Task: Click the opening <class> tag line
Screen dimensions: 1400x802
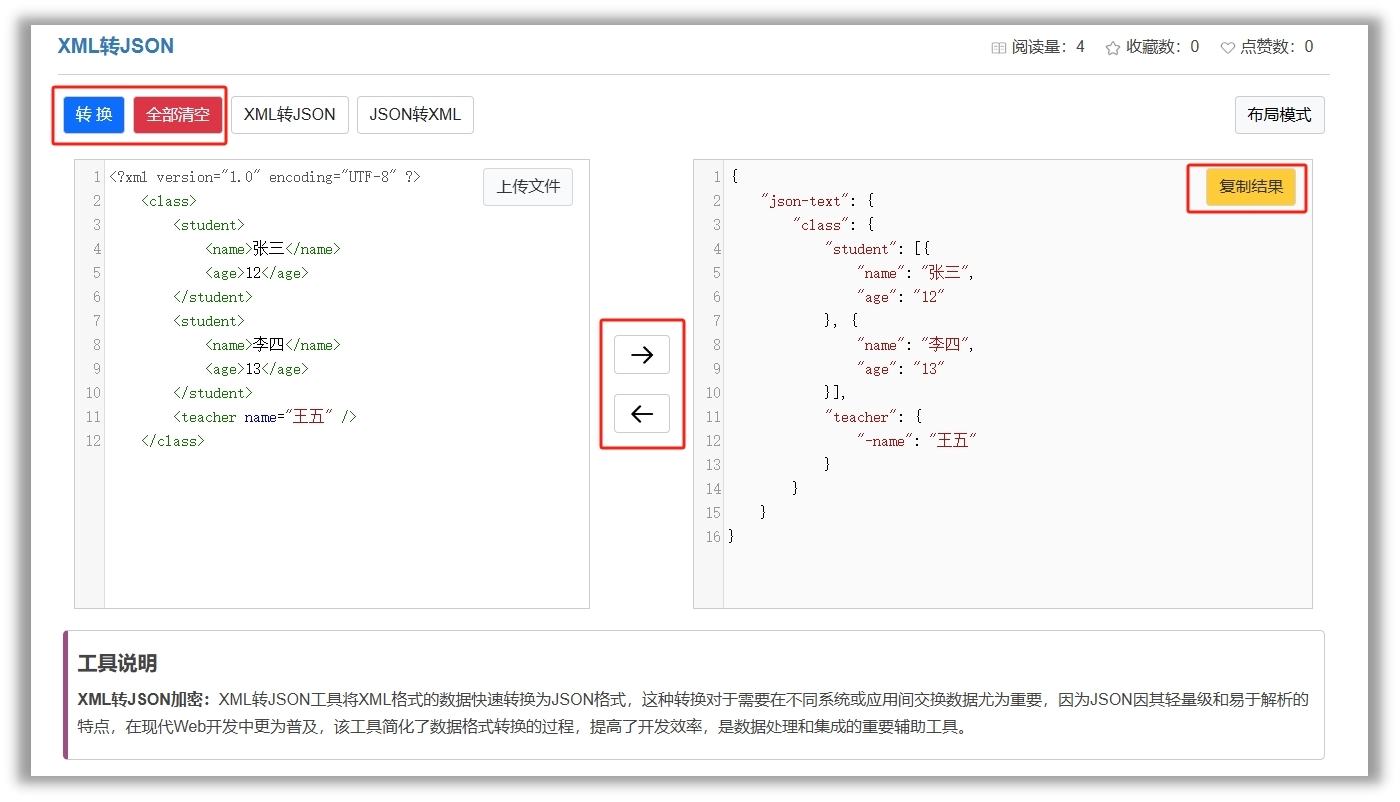Action: coord(169,201)
